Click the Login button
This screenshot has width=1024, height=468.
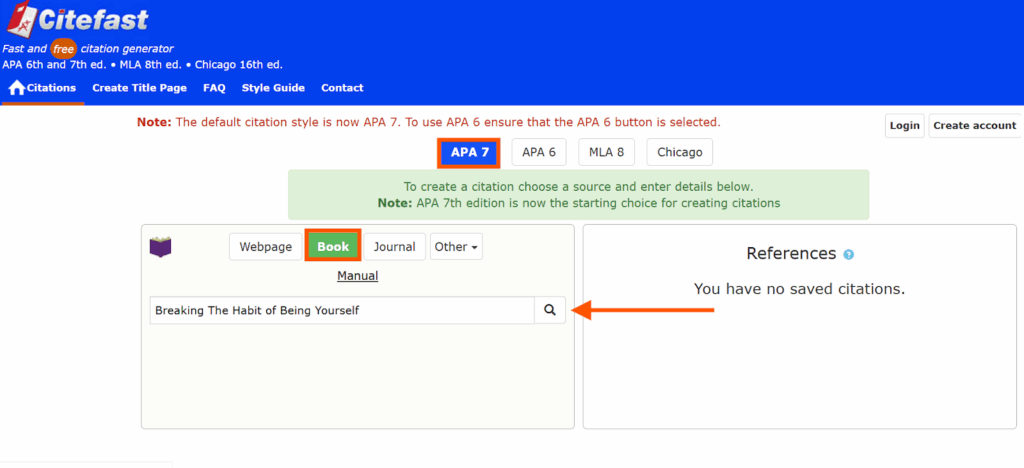coord(904,125)
